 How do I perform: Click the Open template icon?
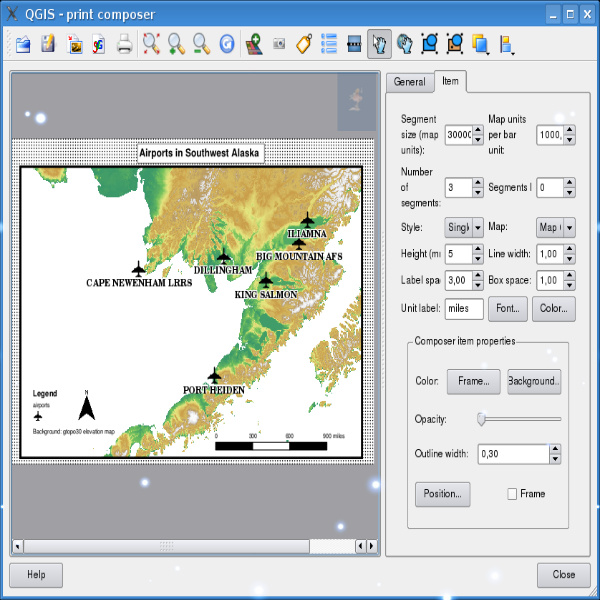pyautogui.click(x=23, y=44)
